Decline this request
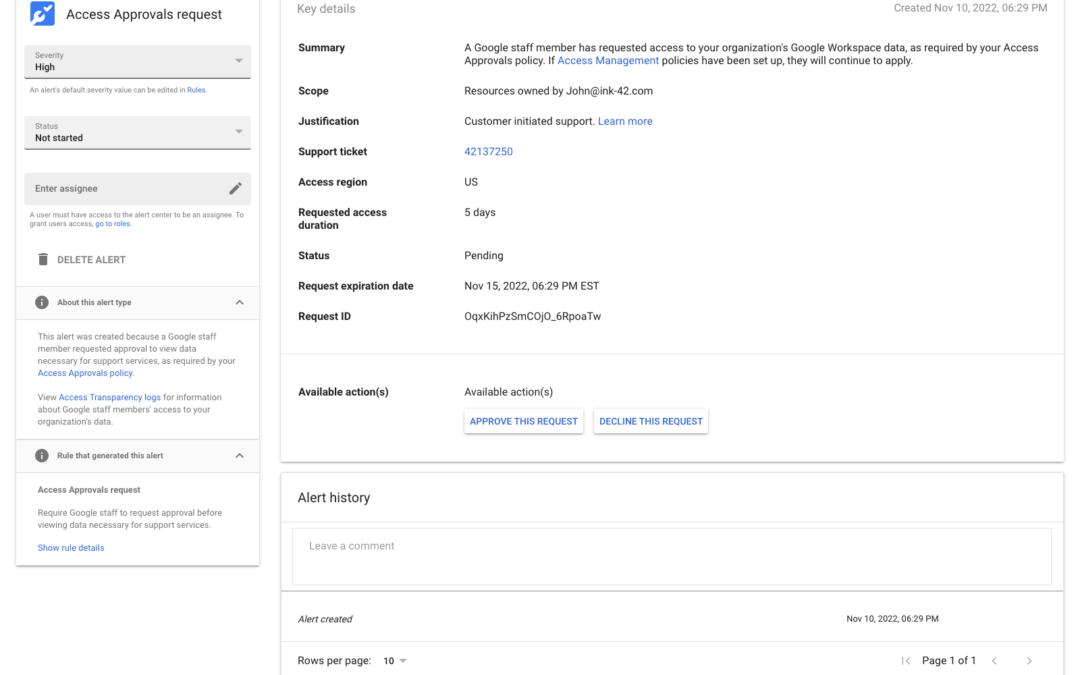1080x675 pixels. 651,422
